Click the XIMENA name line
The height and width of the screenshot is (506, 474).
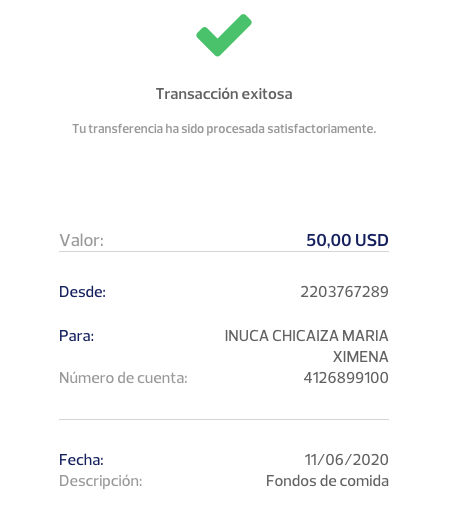click(x=361, y=357)
